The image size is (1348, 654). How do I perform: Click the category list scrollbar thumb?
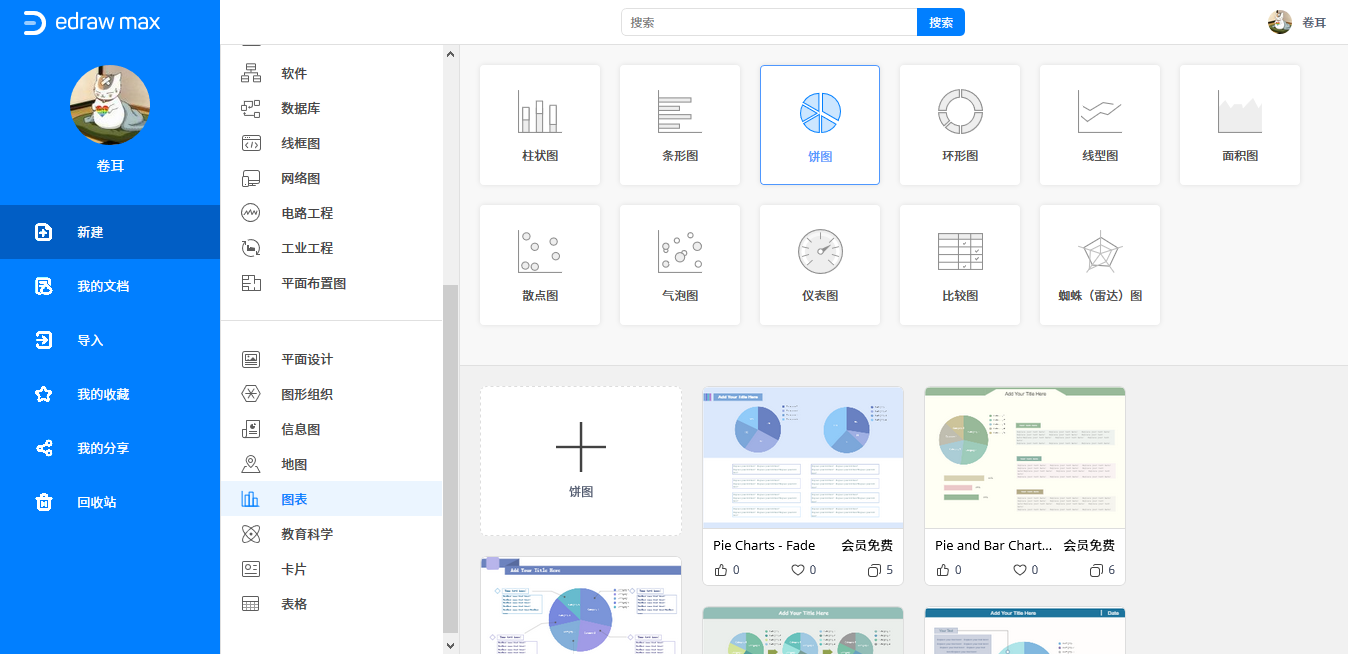(450, 458)
